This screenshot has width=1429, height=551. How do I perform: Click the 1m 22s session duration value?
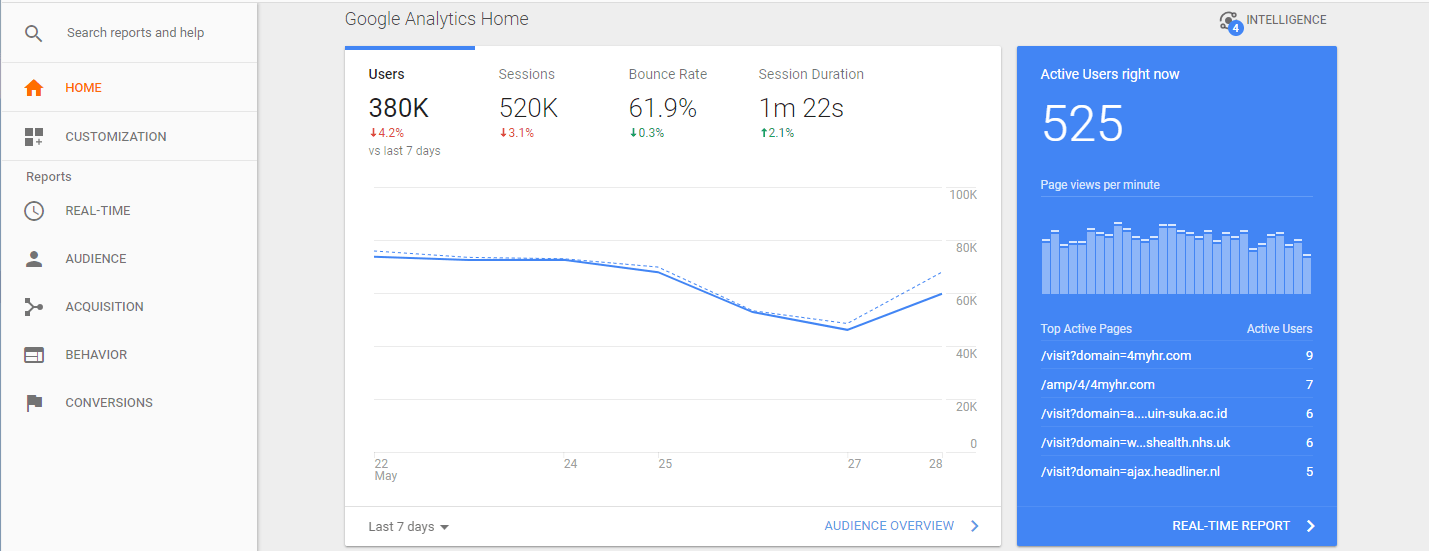[801, 108]
